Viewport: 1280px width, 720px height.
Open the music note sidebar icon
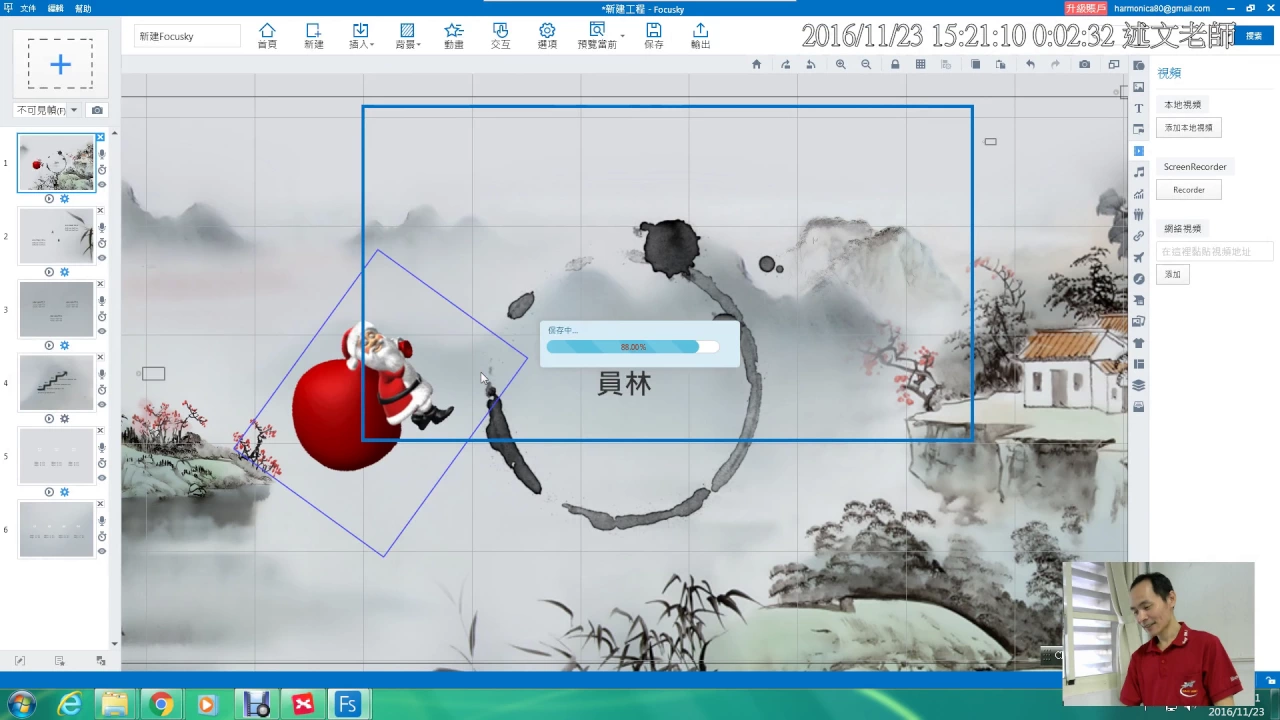pyautogui.click(x=1138, y=172)
